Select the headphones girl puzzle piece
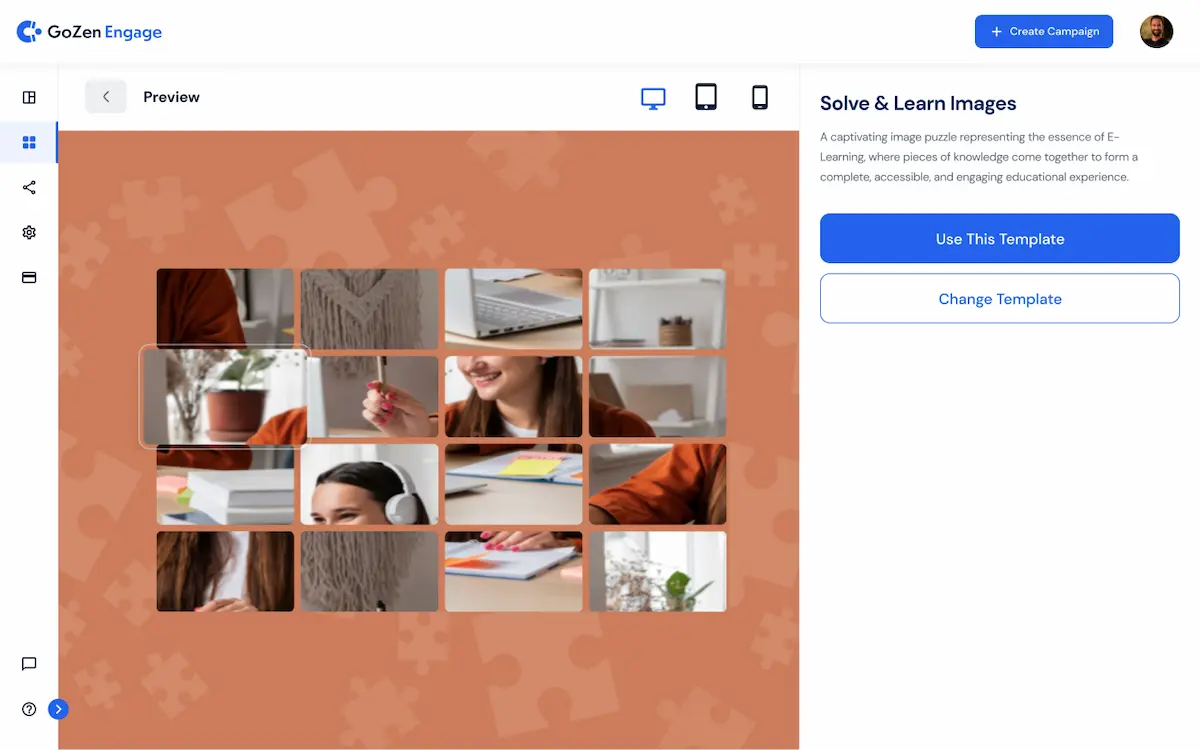This screenshot has width=1200, height=750. 370,485
